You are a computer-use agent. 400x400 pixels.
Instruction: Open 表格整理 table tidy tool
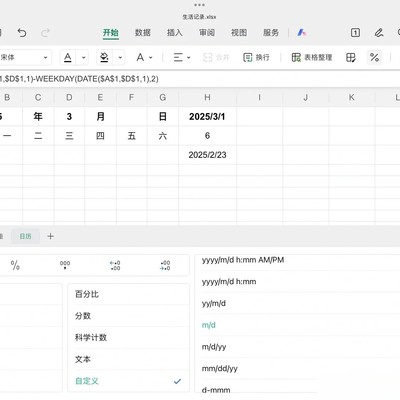312,58
